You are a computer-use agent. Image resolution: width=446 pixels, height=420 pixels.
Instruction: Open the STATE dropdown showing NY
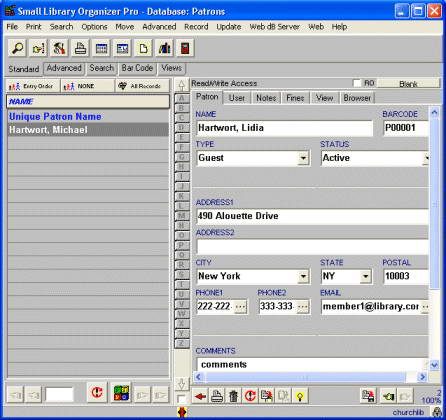pos(366,276)
